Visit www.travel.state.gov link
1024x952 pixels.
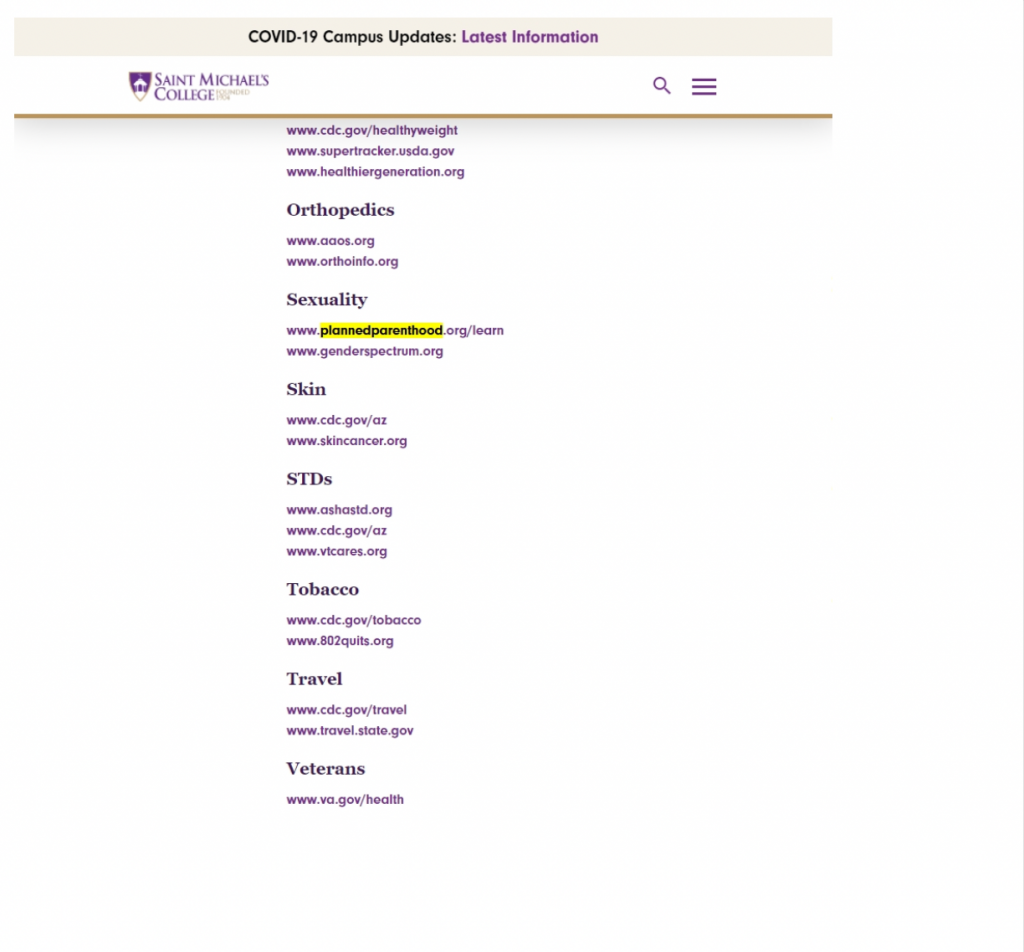point(350,731)
